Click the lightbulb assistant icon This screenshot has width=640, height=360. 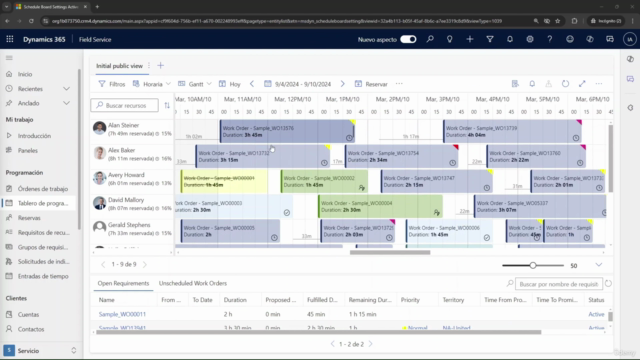(449, 39)
